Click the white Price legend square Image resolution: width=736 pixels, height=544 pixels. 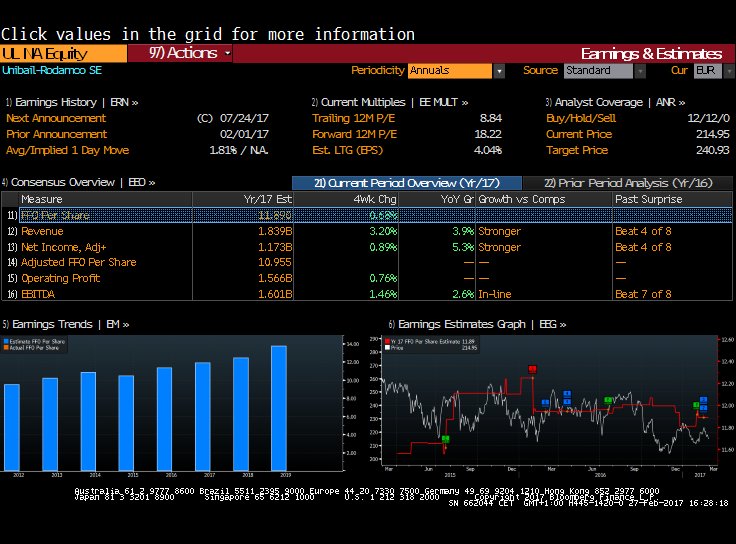[387, 348]
